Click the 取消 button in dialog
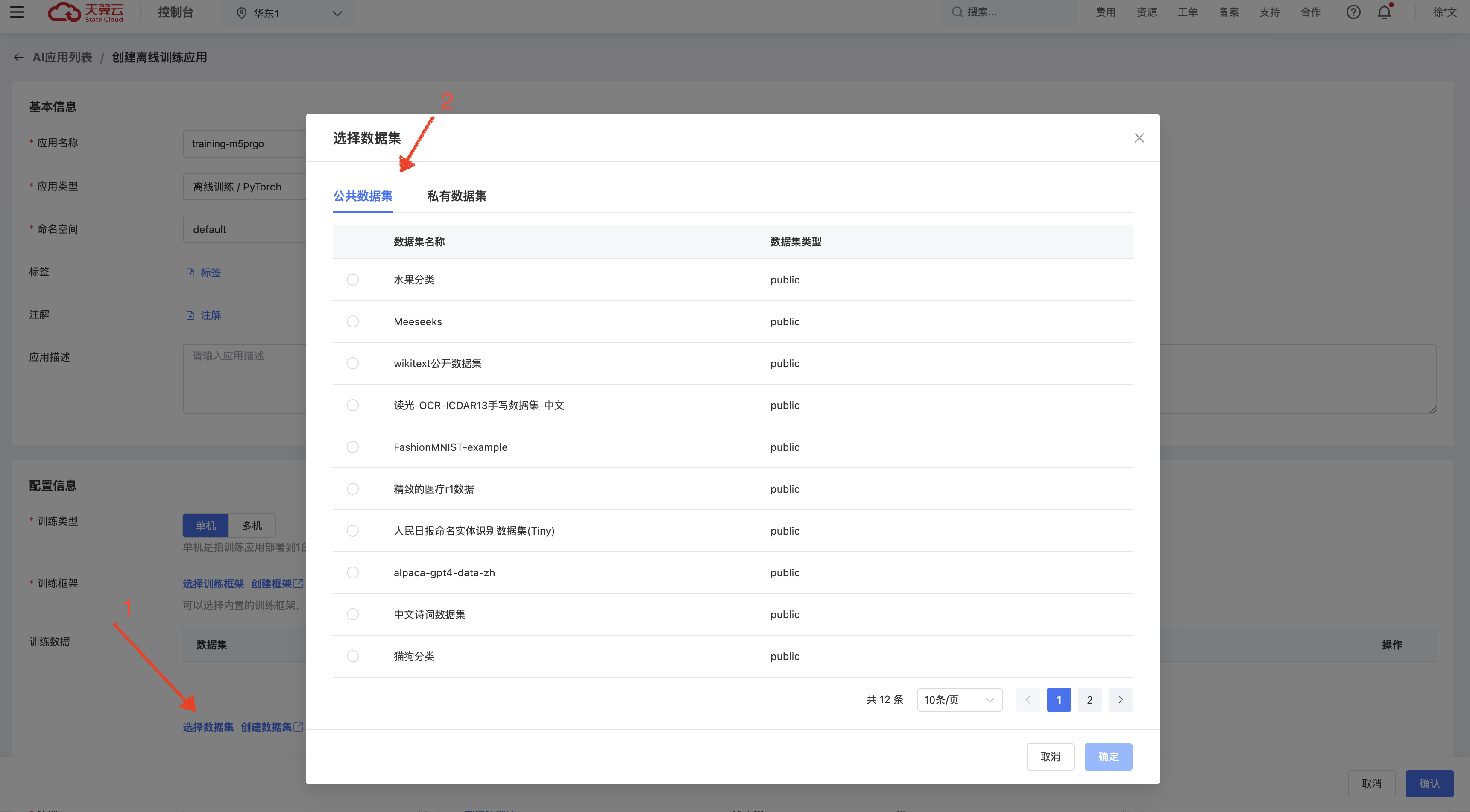1470x812 pixels. point(1050,757)
